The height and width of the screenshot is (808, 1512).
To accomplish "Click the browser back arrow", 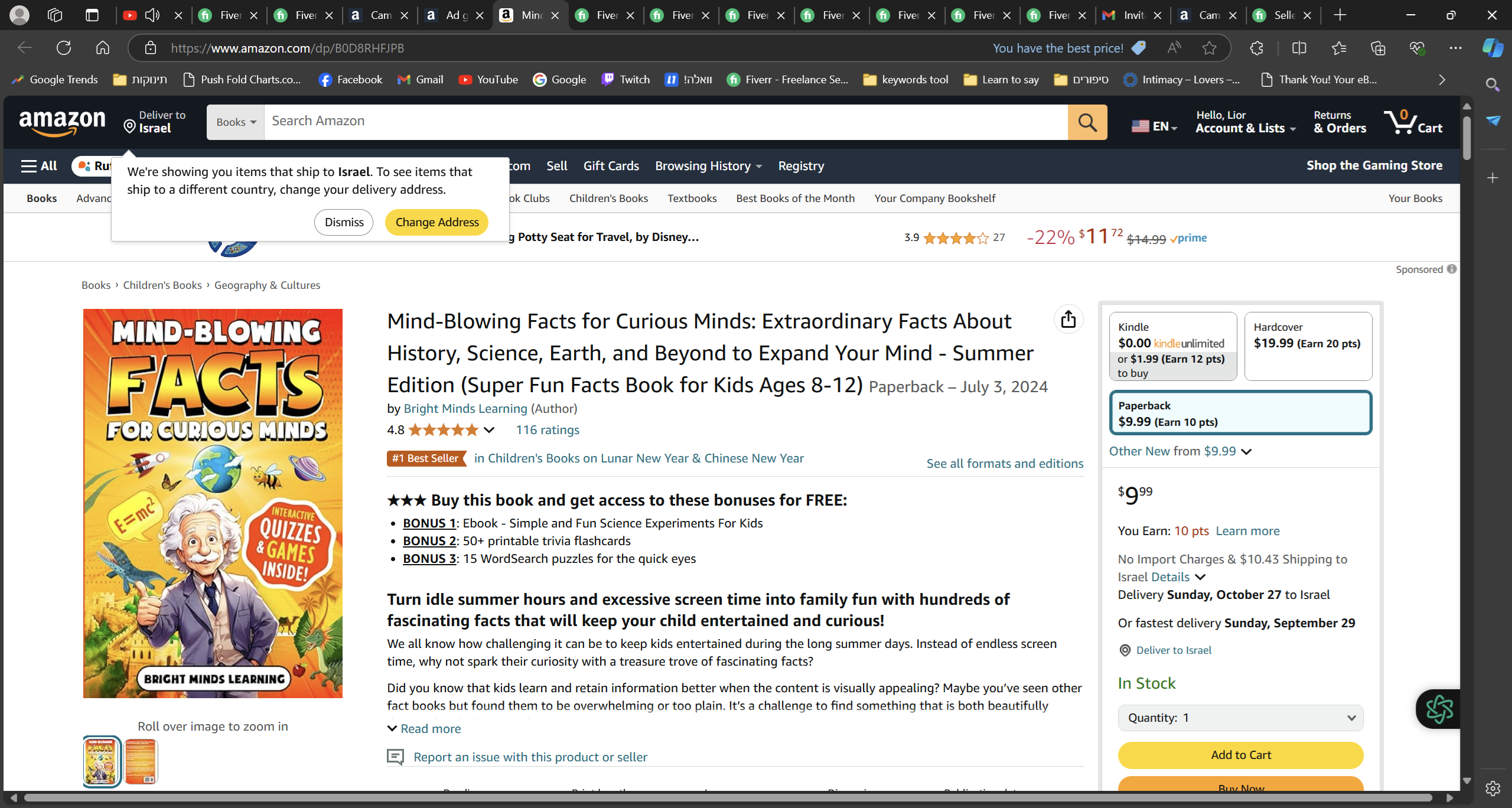I will tap(25, 48).
